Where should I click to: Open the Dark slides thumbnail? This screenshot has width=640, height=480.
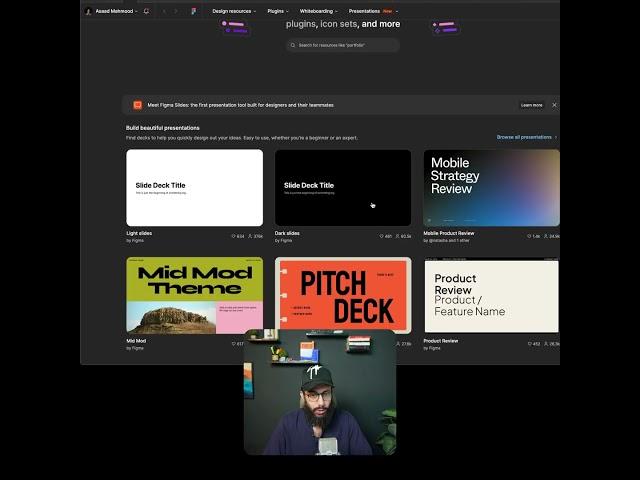point(343,188)
